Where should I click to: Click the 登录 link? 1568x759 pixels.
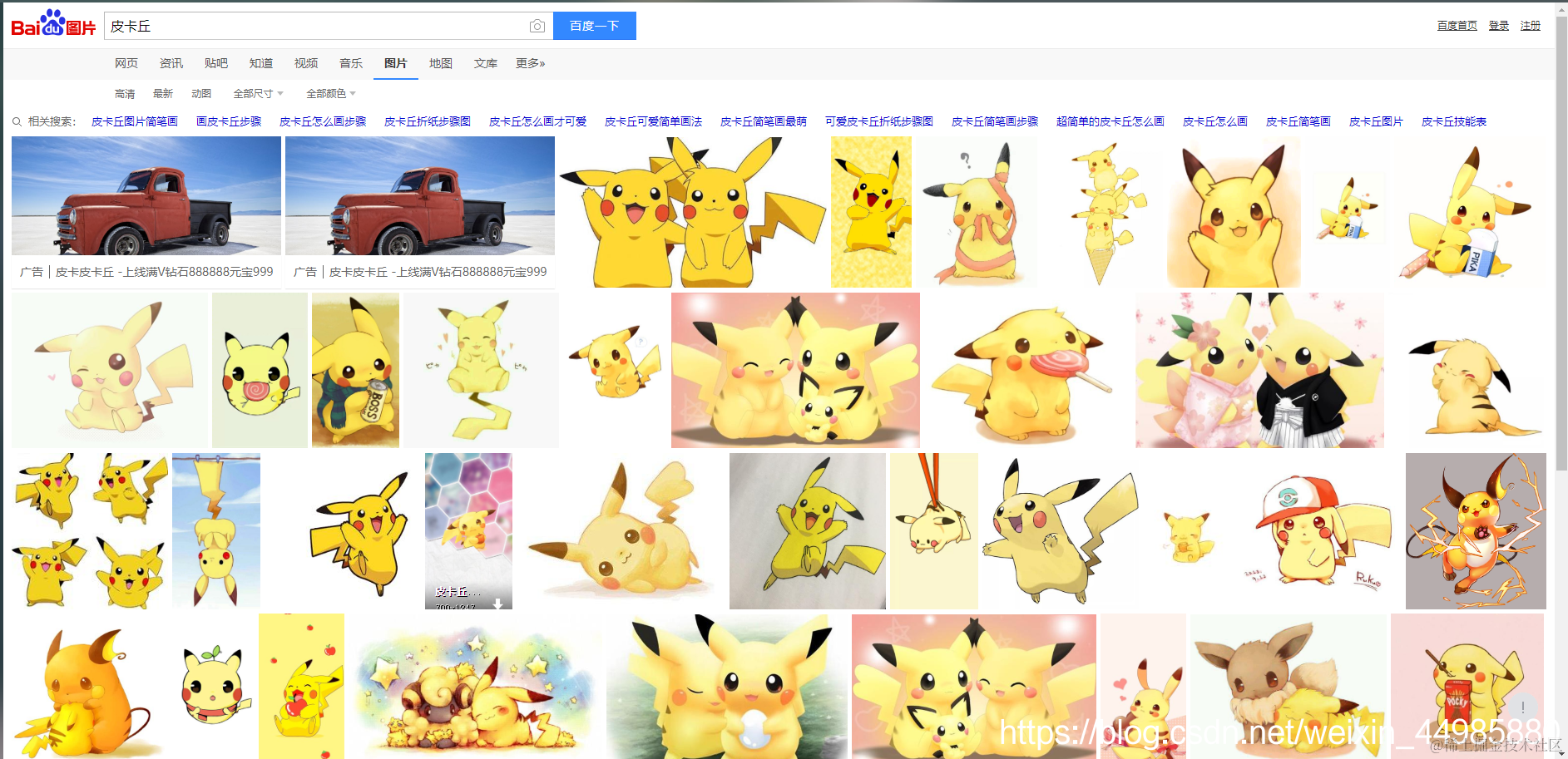(1499, 26)
